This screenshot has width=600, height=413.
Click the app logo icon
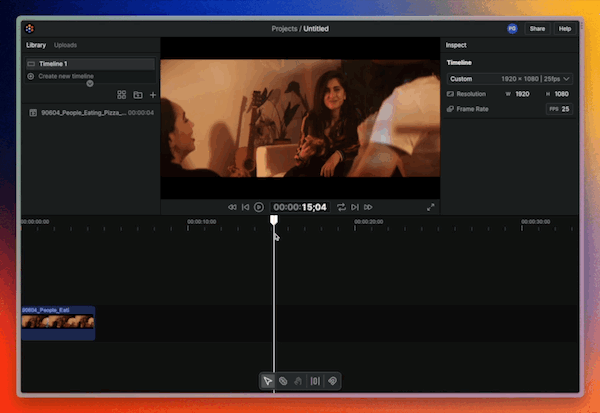(x=30, y=28)
